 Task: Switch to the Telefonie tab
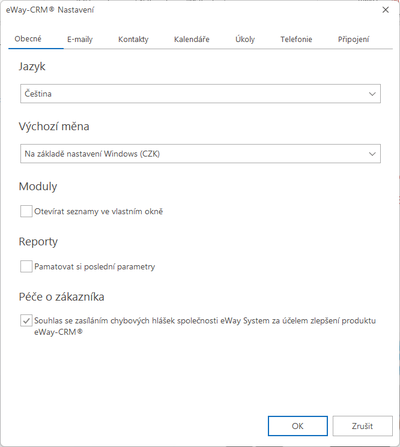296,39
